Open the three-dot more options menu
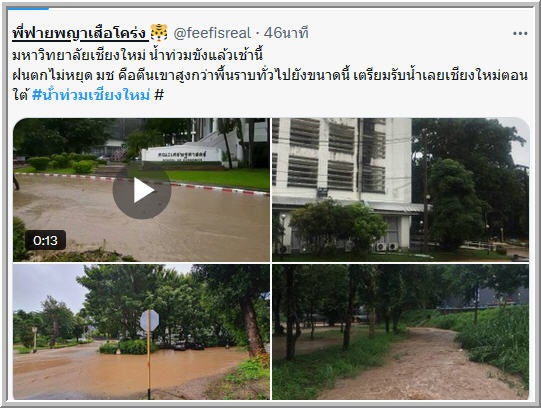Viewport: 541px width, 408px height. [520, 33]
